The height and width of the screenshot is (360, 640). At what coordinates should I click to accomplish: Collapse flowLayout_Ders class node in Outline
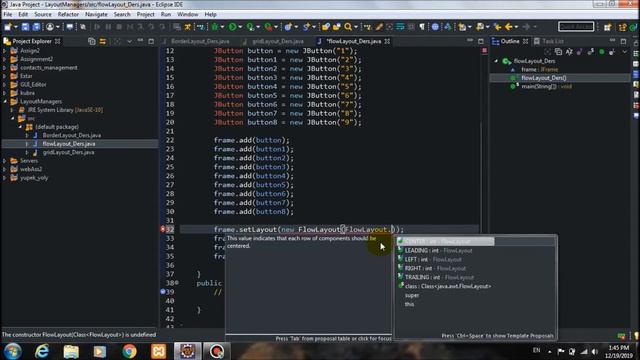click(497, 61)
